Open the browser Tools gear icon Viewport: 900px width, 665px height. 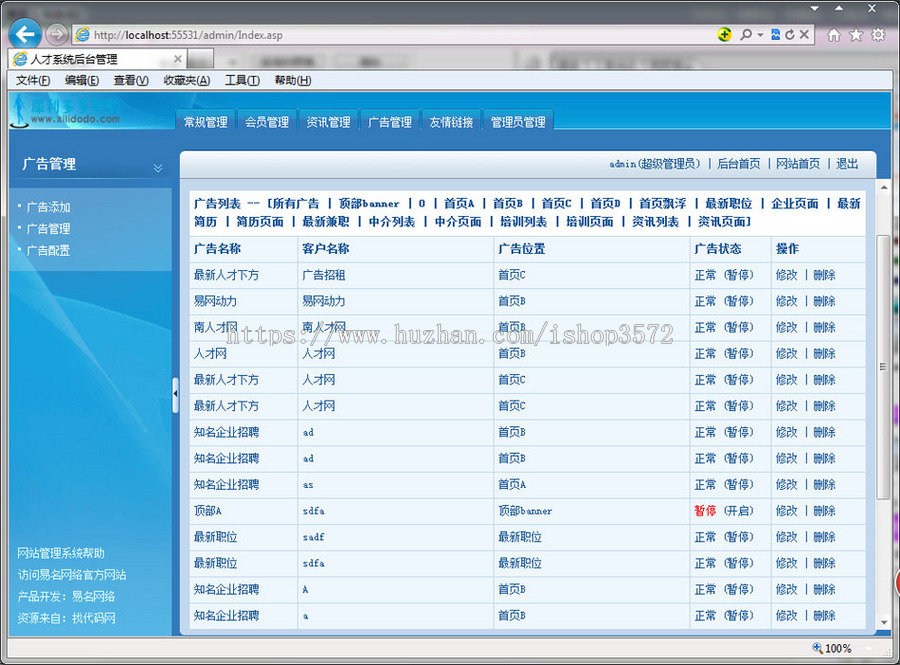[x=878, y=35]
